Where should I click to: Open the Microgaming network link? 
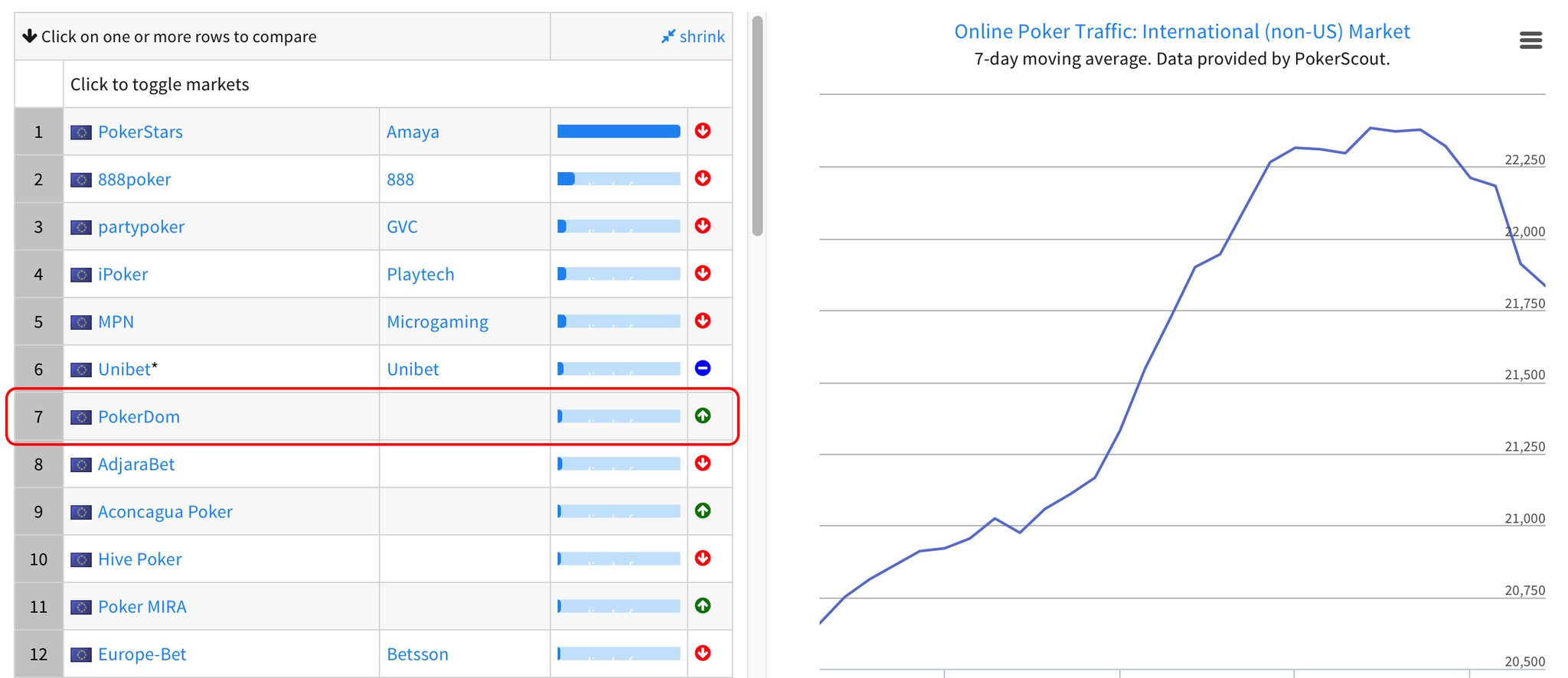pyautogui.click(x=437, y=322)
